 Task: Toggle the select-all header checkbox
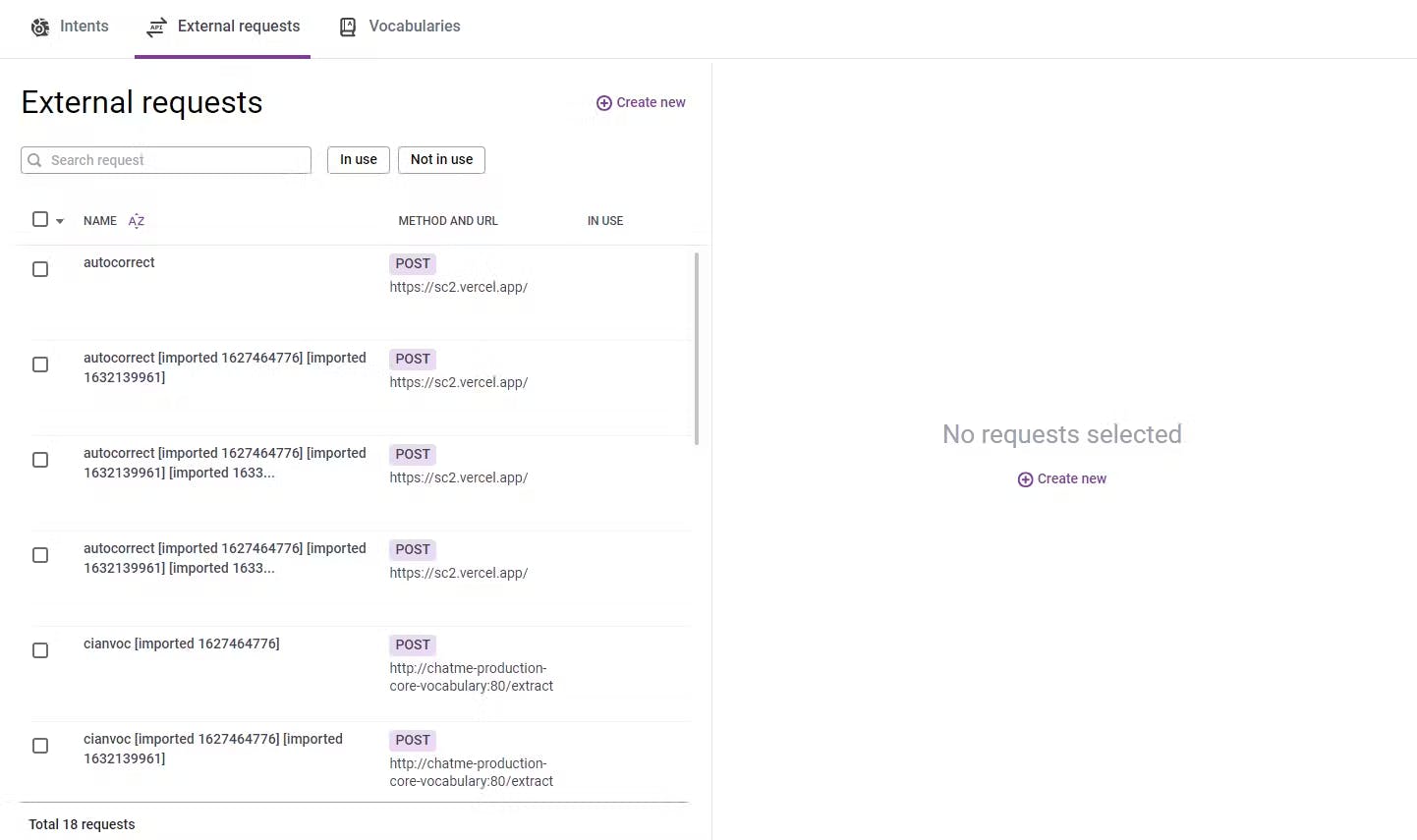(40, 219)
